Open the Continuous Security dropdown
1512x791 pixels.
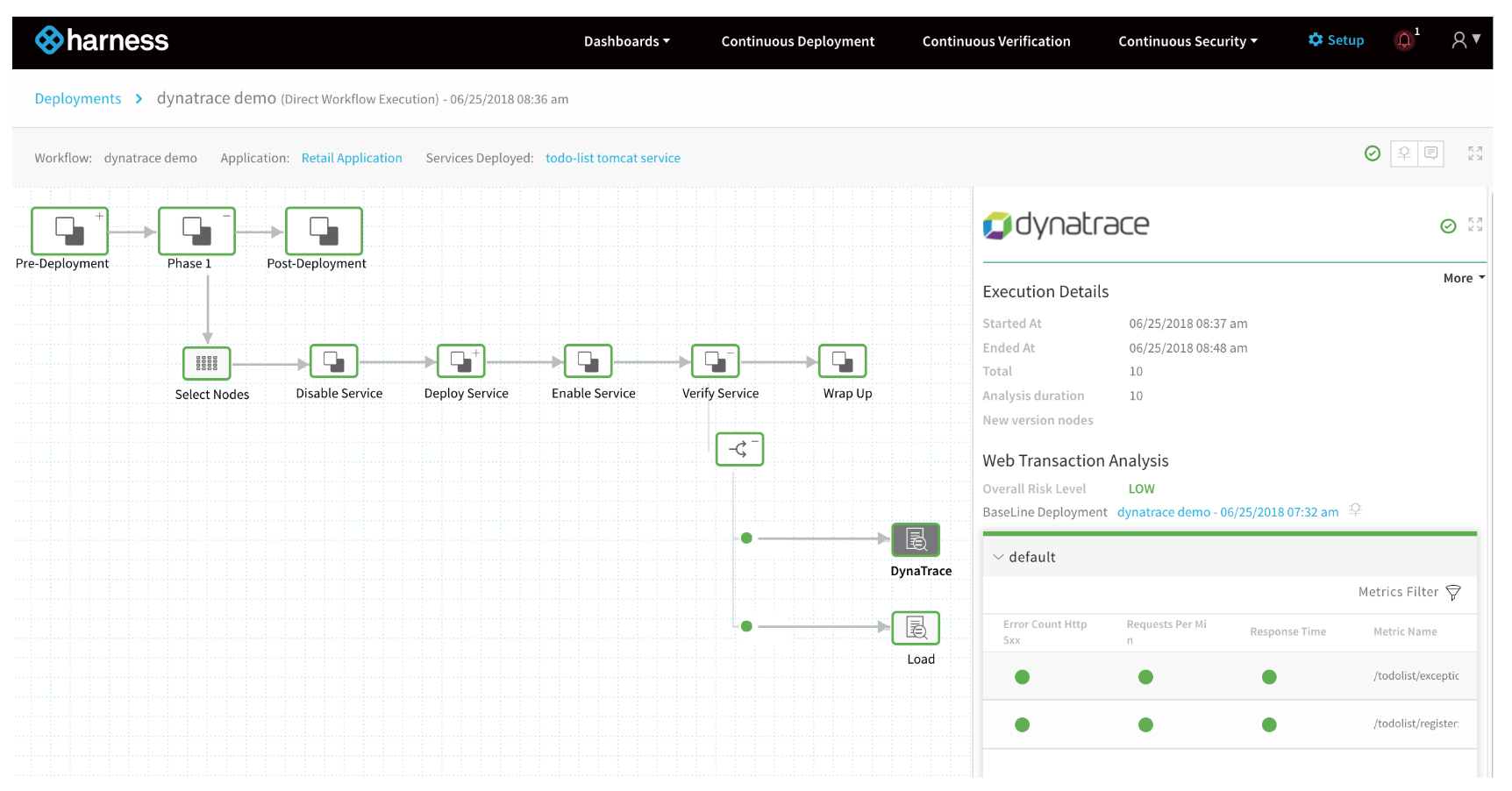tap(1187, 41)
